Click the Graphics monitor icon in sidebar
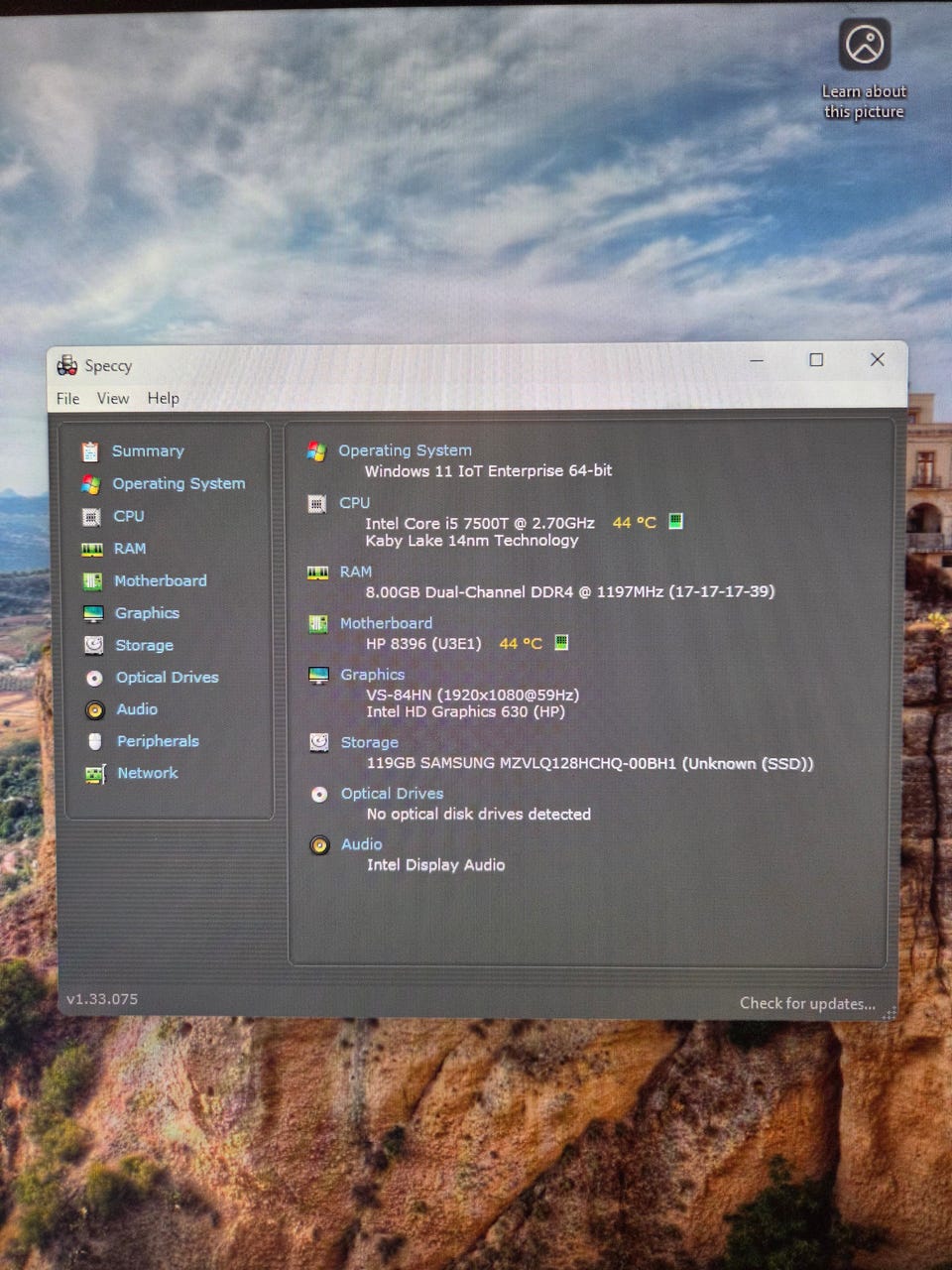Viewport: 952px width, 1270px height. [93, 613]
